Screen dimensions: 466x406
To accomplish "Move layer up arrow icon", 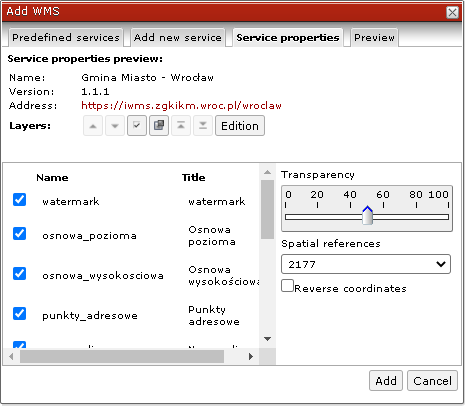I will pos(93,126).
